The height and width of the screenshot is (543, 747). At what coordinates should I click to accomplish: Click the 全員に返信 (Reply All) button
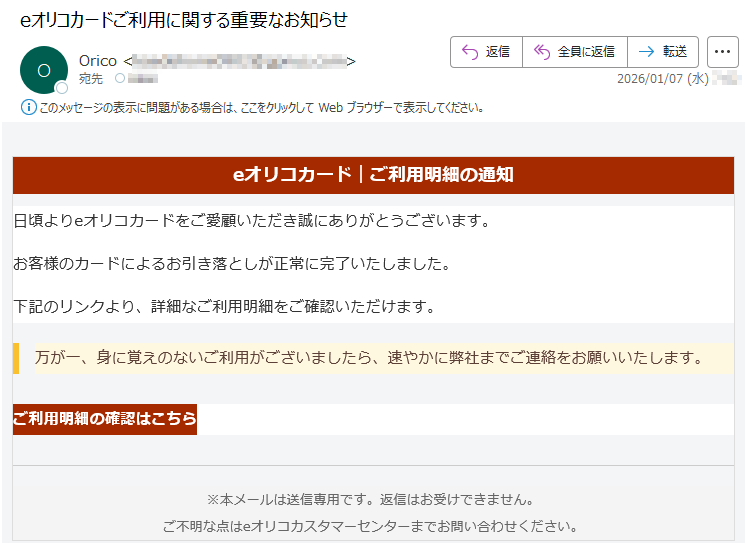click(x=575, y=52)
